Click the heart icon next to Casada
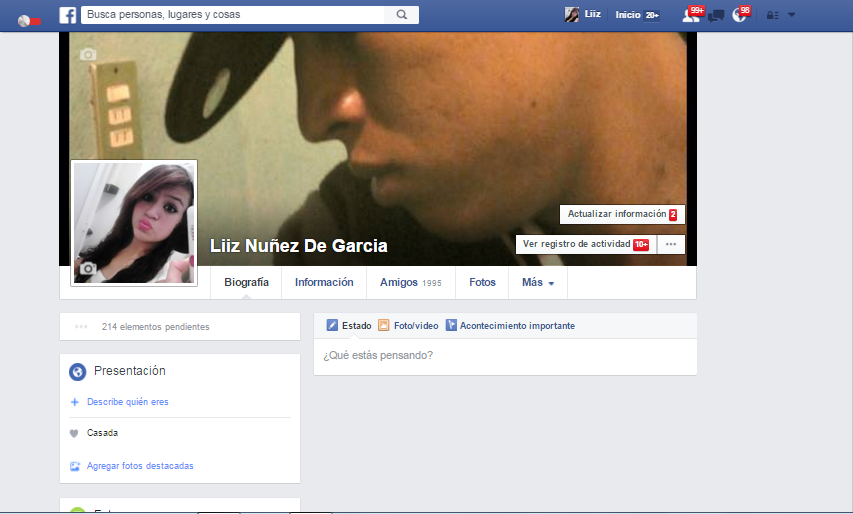The height and width of the screenshot is (514, 853). pos(74,434)
